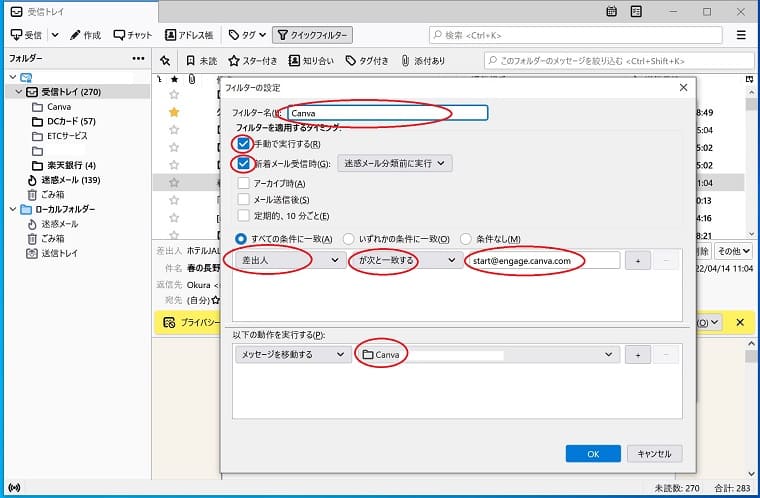The width and height of the screenshot is (760, 498).
Task: Open folder pane options (three dots)
Action: pyautogui.click(x=138, y=58)
